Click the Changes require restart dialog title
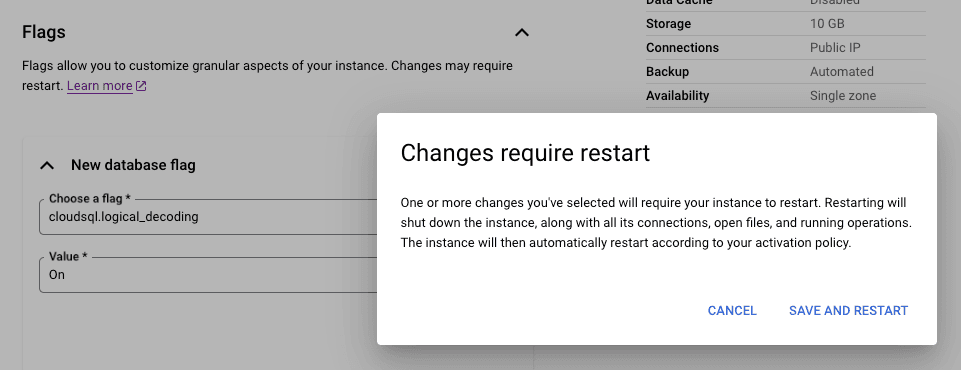Screen dimensions: 961x370 [x=525, y=153]
